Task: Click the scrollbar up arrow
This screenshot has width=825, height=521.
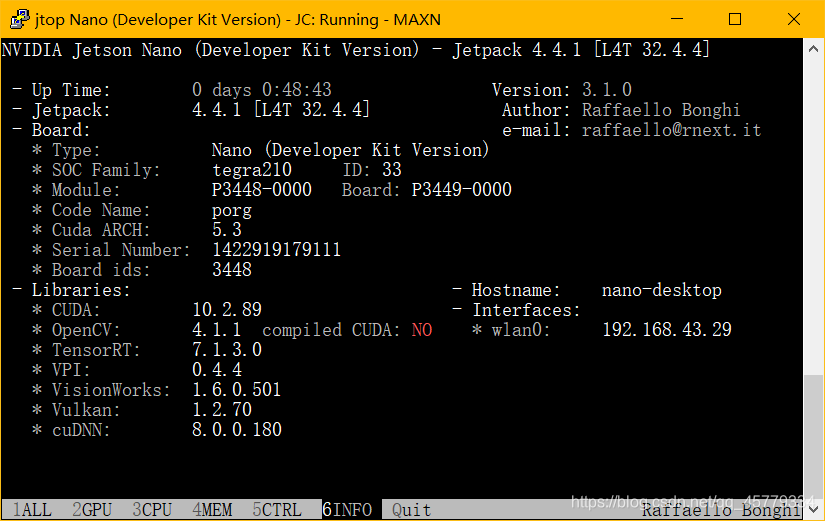Action: [x=813, y=49]
